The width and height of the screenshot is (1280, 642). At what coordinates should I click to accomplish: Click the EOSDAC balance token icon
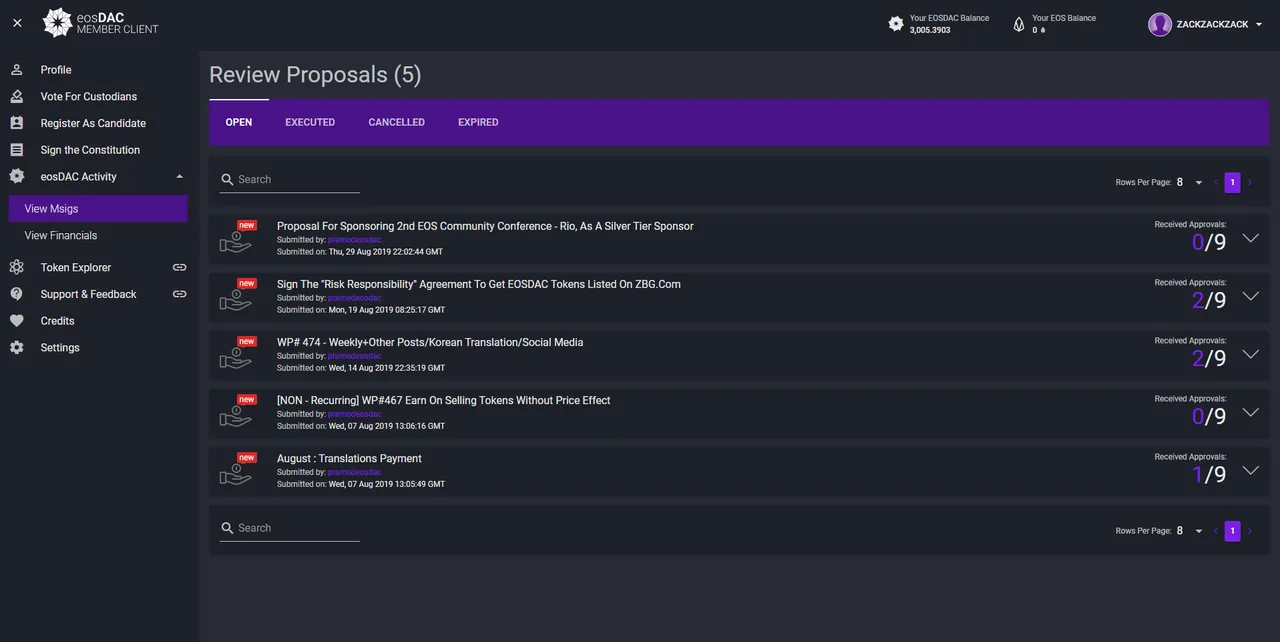tap(896, 23)
